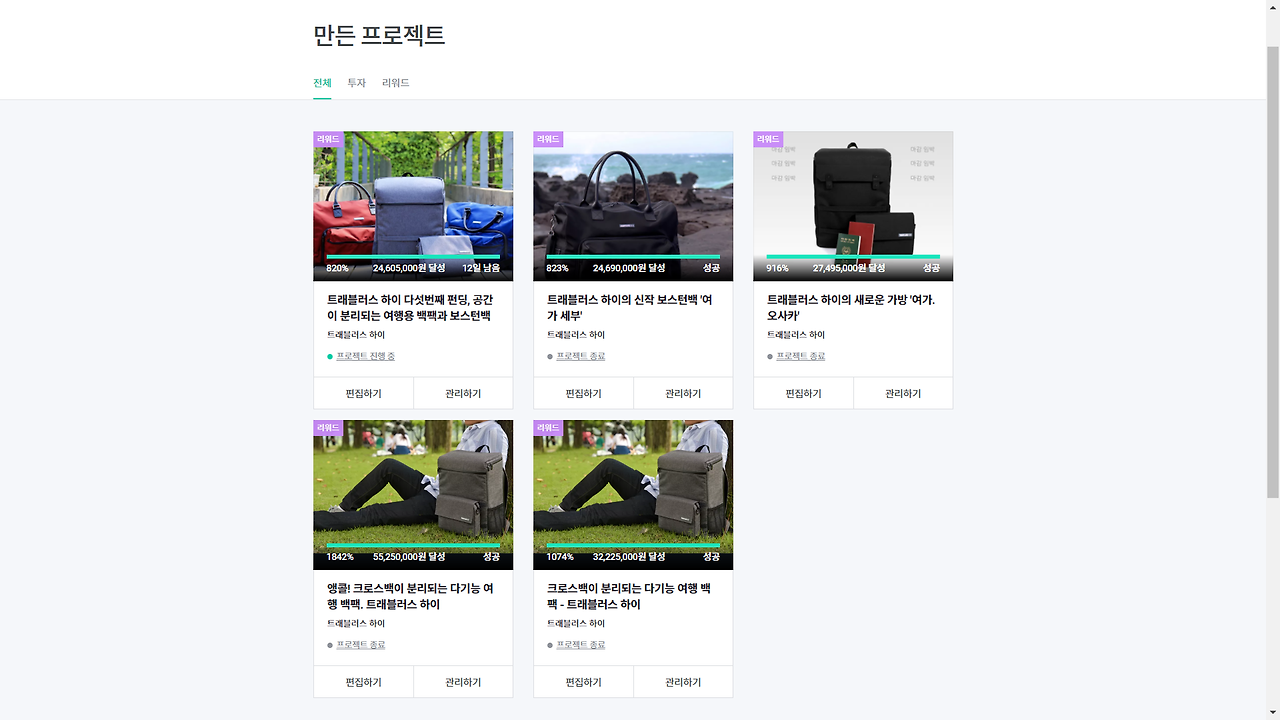Click title 트래블러스 하이 다섯번째 펀딩
1280x720 pixels.
410,308
